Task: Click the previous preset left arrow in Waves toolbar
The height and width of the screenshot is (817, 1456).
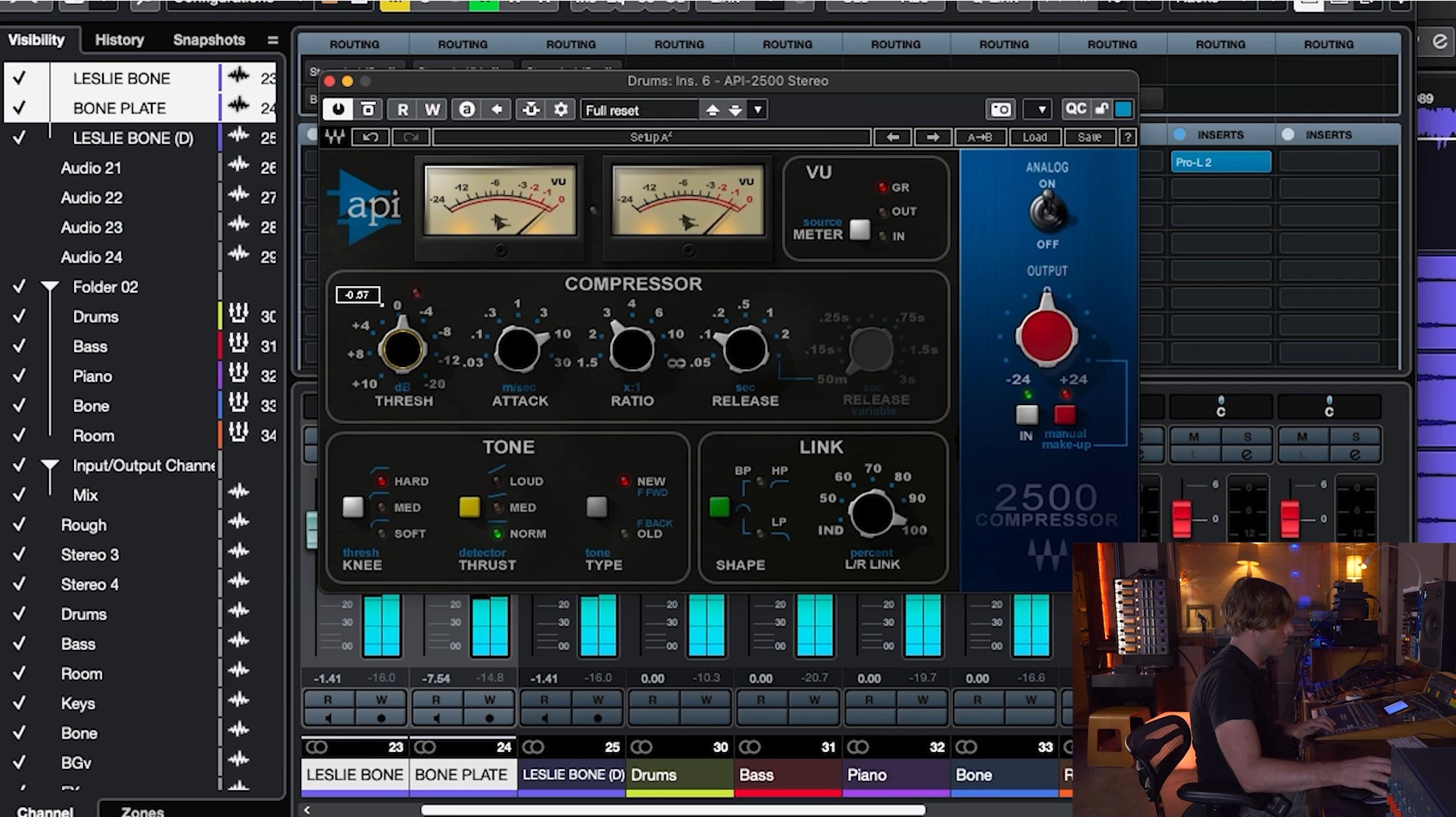Action: pyautogui.click(x=892, y=137)
